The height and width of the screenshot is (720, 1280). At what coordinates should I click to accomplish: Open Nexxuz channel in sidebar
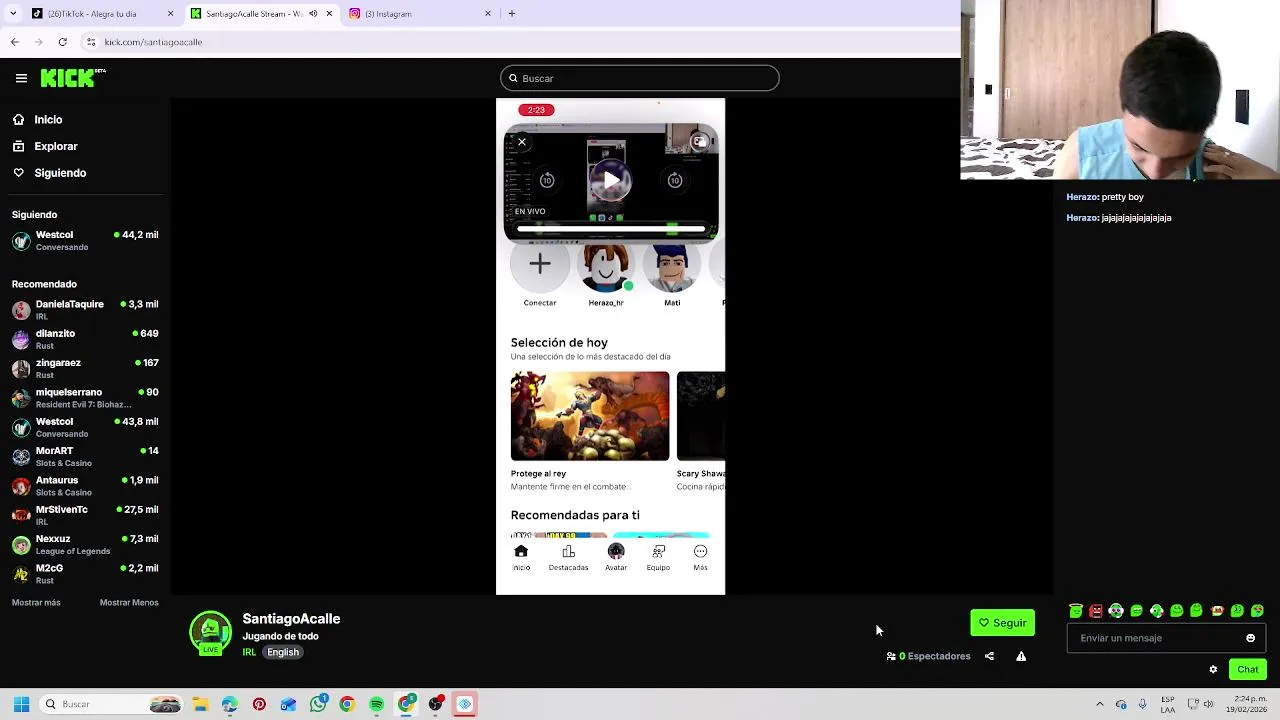click(x=85, y=544)
